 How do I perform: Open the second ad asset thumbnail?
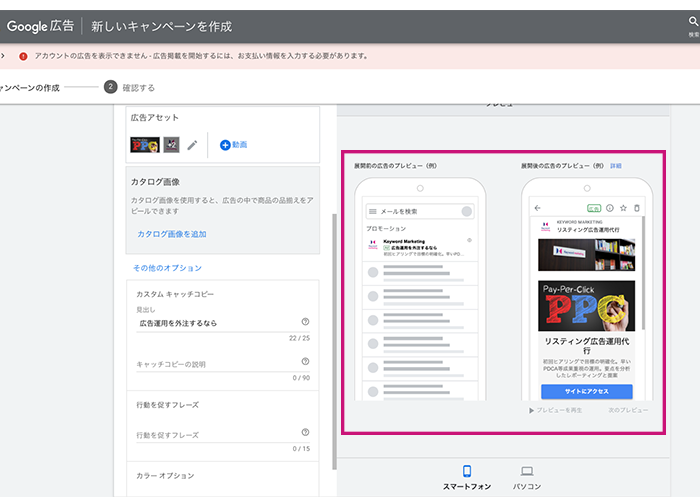click(x=171, y=145)
